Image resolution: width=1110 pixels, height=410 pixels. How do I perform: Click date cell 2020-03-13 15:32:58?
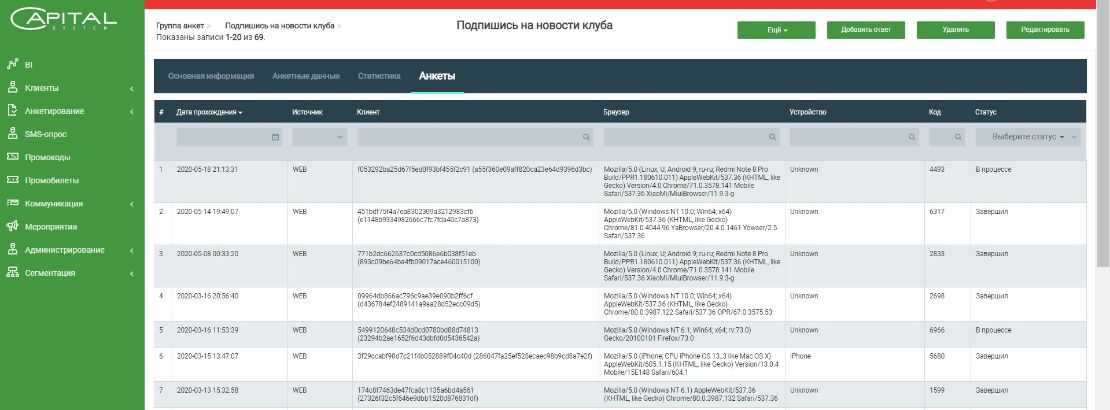pyautogui.click(x=207, y=390)
